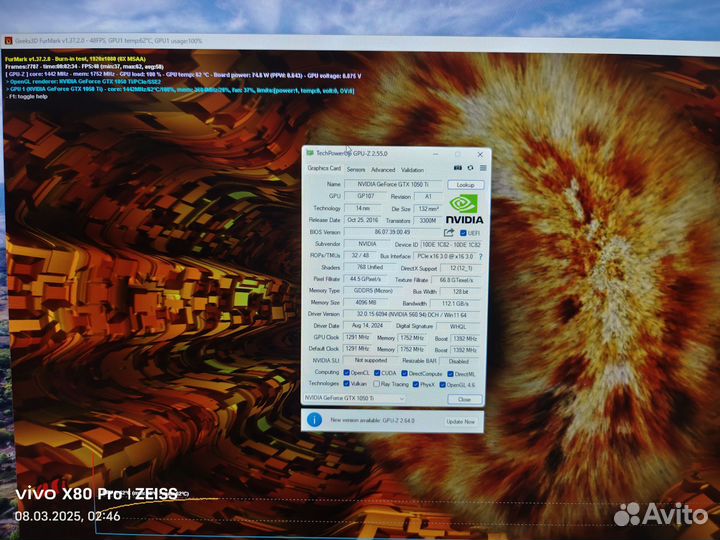This screenshot has width=720, height=540.
Task: Open the Validation tab
Action: click(412, 170)
